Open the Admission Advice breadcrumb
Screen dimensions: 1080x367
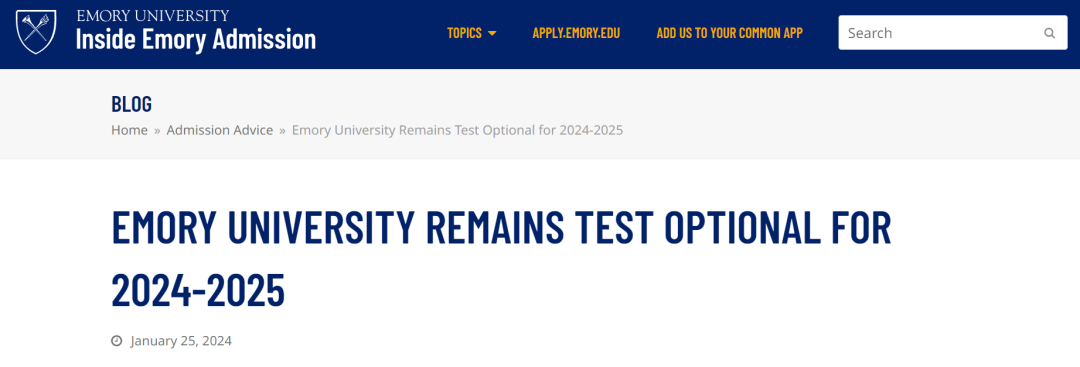pyautogui.click(x=220, y=130)
